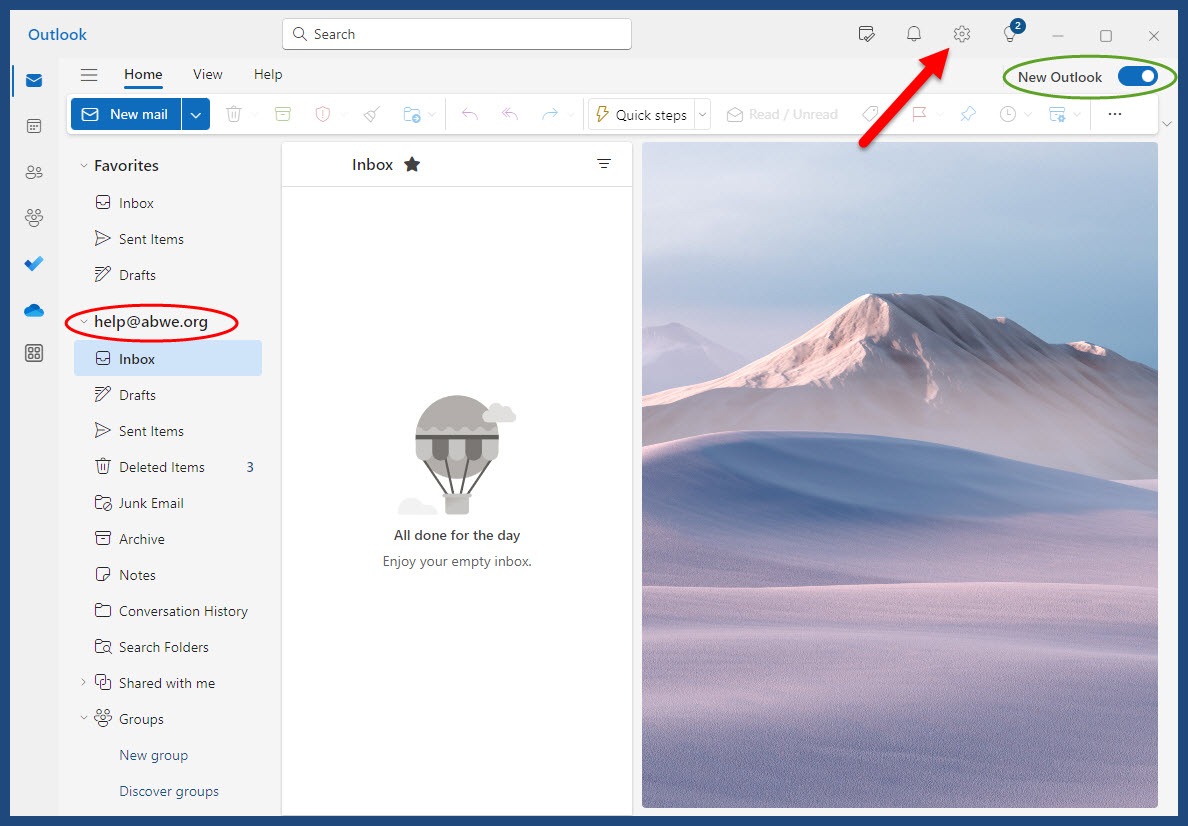
Task: Click the Categorize tag icon
Action: [871, 114]
